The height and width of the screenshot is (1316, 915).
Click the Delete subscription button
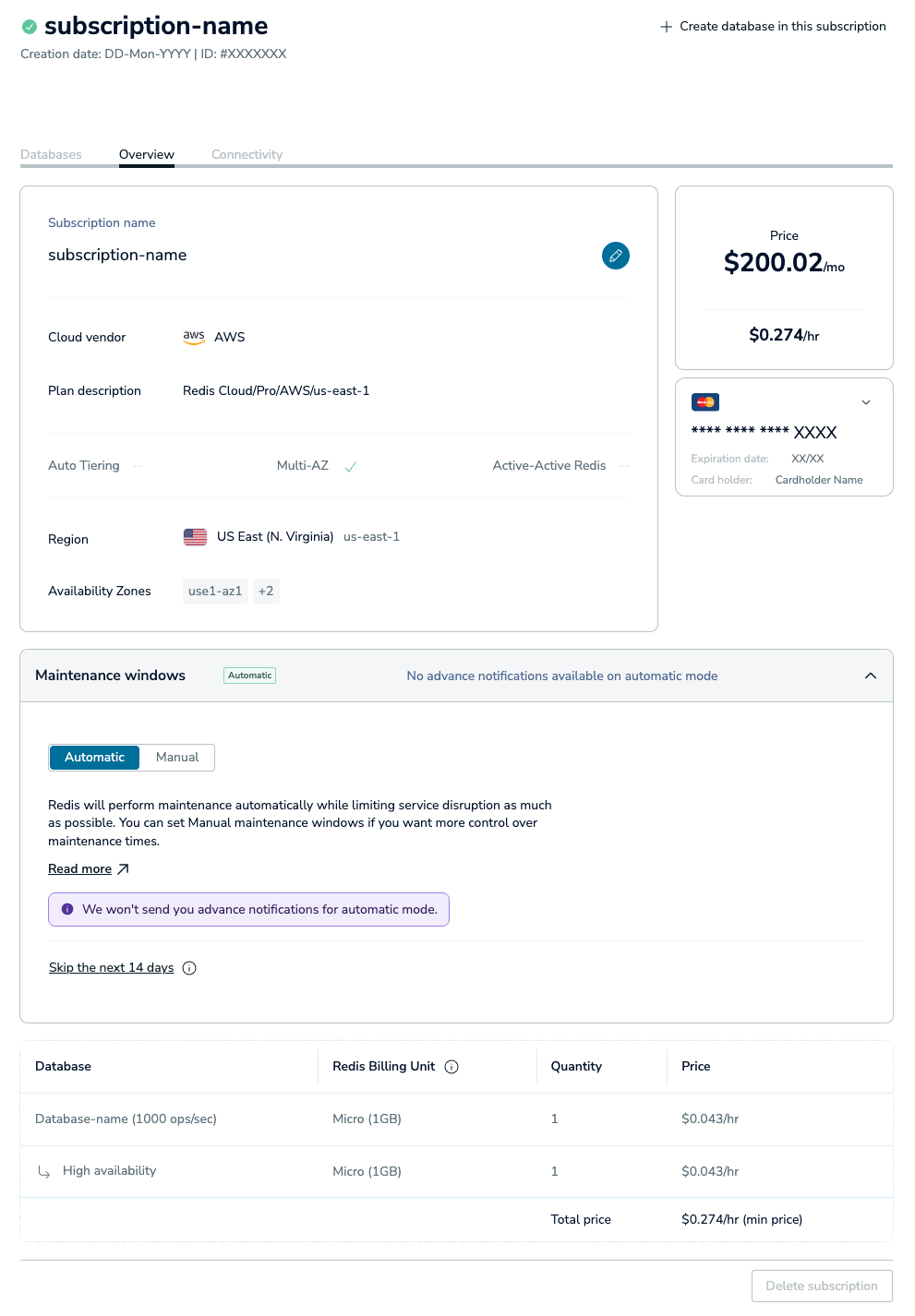pos(822,1286)
